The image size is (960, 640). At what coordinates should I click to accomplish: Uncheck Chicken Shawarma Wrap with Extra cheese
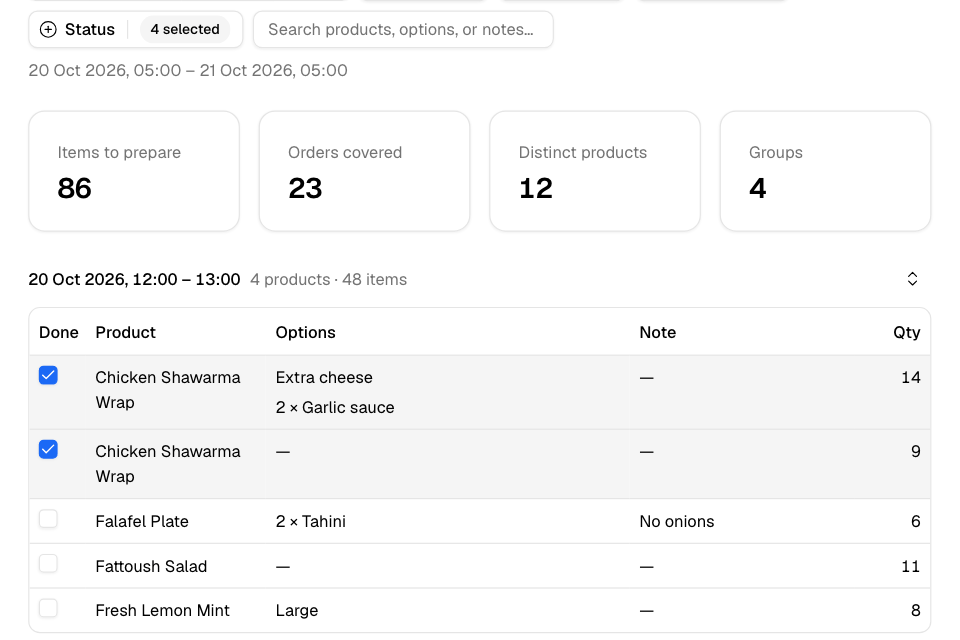pyautogui.click(x=48, y=375)
